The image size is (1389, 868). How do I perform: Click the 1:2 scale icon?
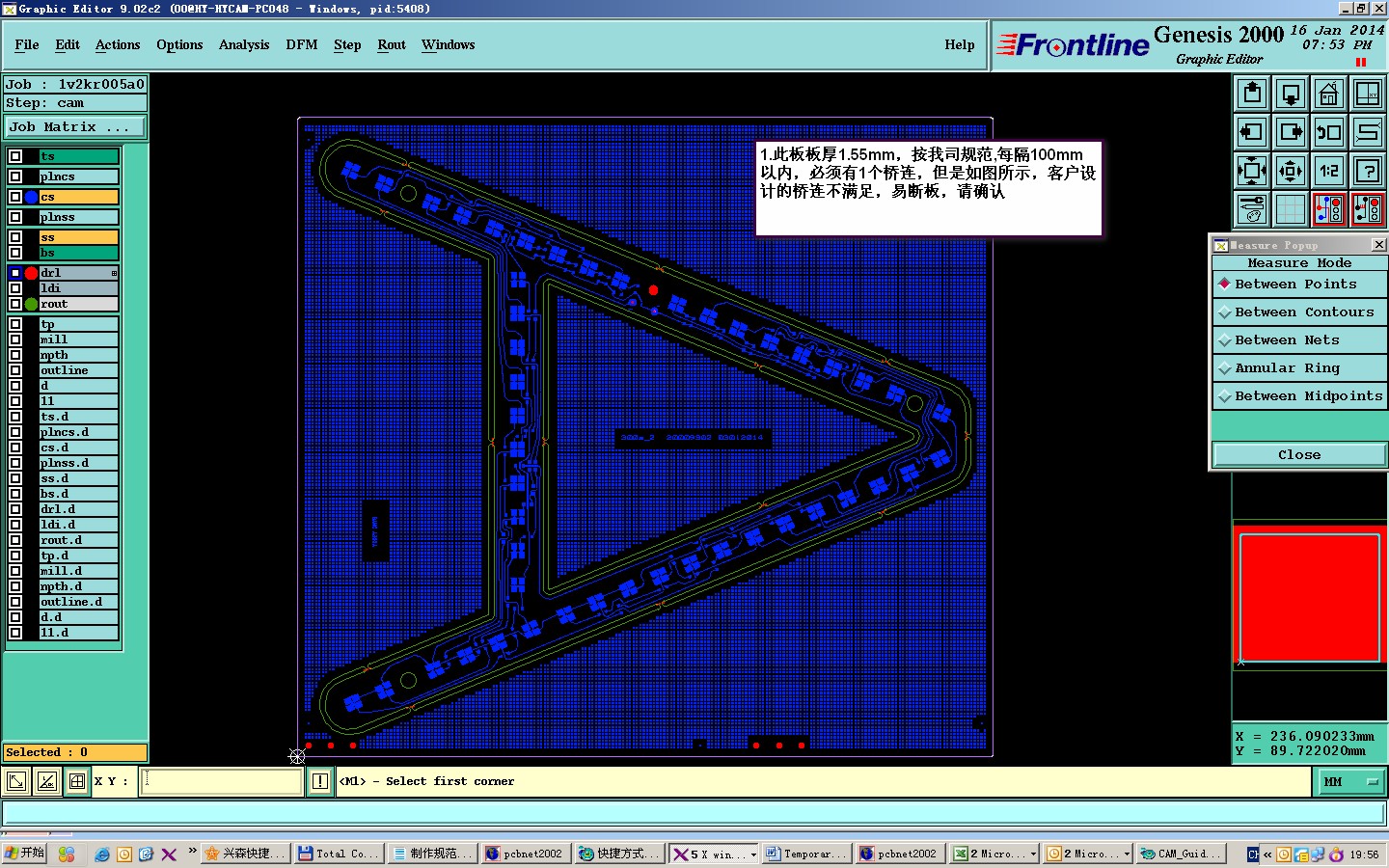(x=1329, y=171)
